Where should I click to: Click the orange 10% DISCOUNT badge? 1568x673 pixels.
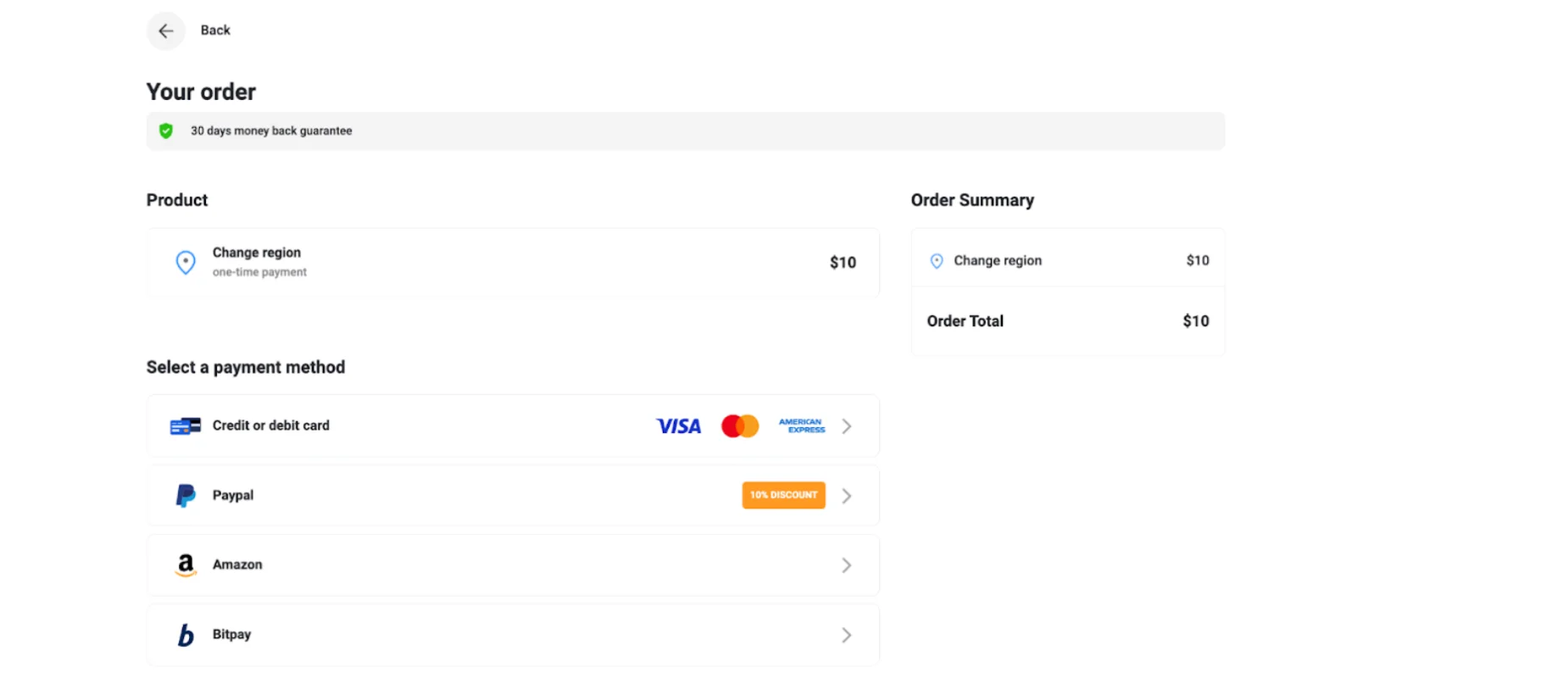click(783, 495)
